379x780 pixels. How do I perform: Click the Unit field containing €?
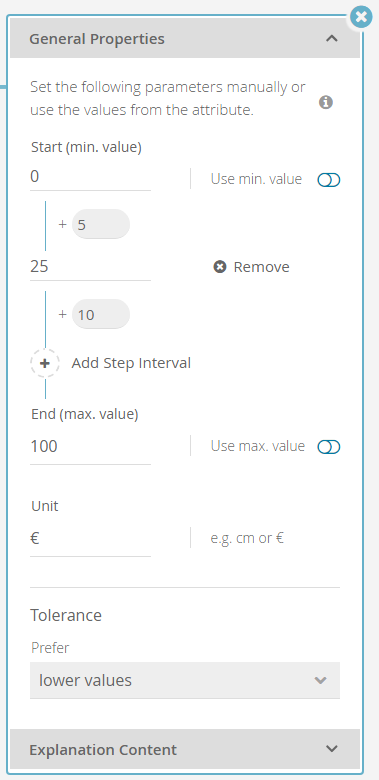click(91, 538)
